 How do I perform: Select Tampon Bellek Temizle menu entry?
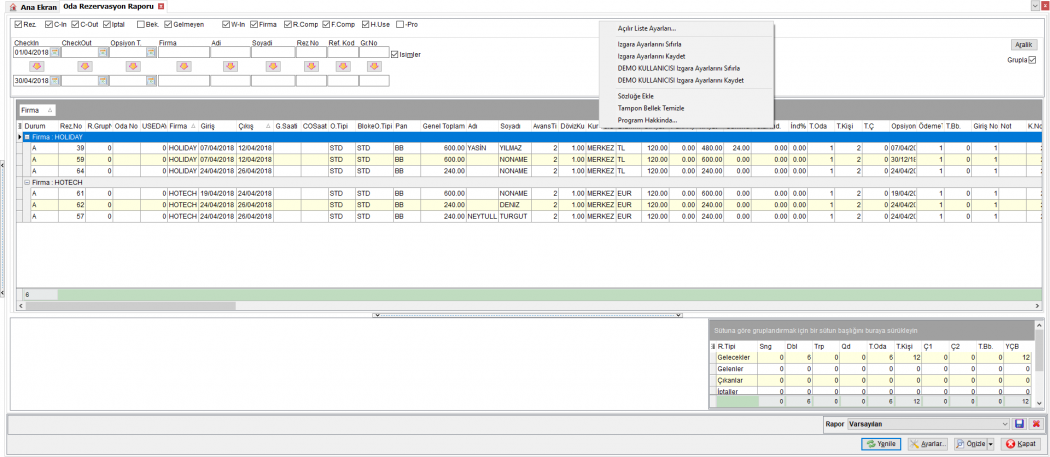coord(651,108)
